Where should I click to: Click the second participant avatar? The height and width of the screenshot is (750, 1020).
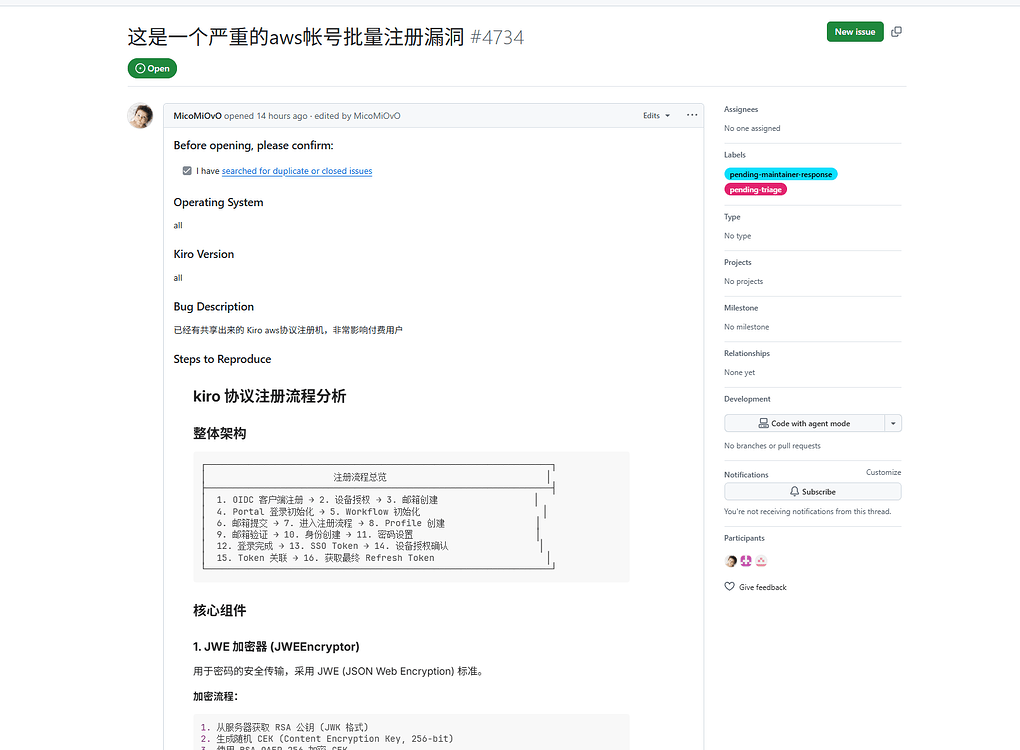[x=745, y=561]
